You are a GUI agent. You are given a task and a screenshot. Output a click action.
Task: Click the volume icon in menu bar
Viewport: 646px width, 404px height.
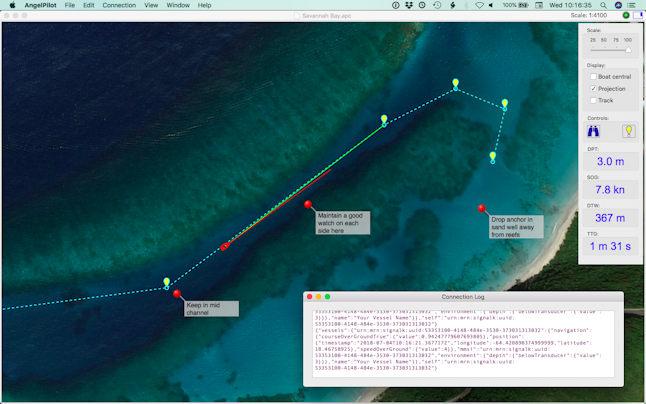point(491,5)
